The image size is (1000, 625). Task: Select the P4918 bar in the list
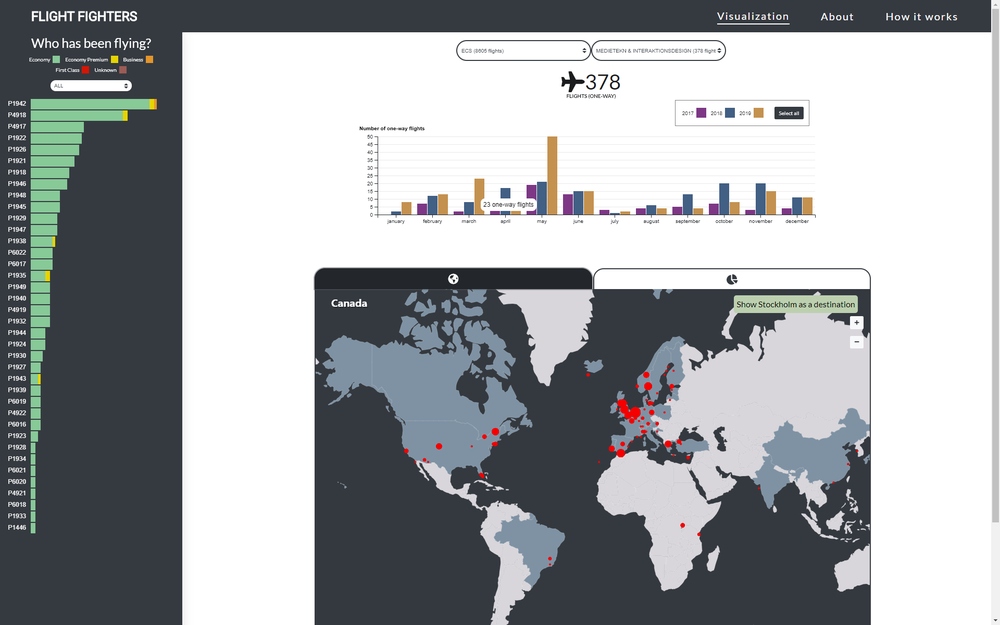[79, 115]
